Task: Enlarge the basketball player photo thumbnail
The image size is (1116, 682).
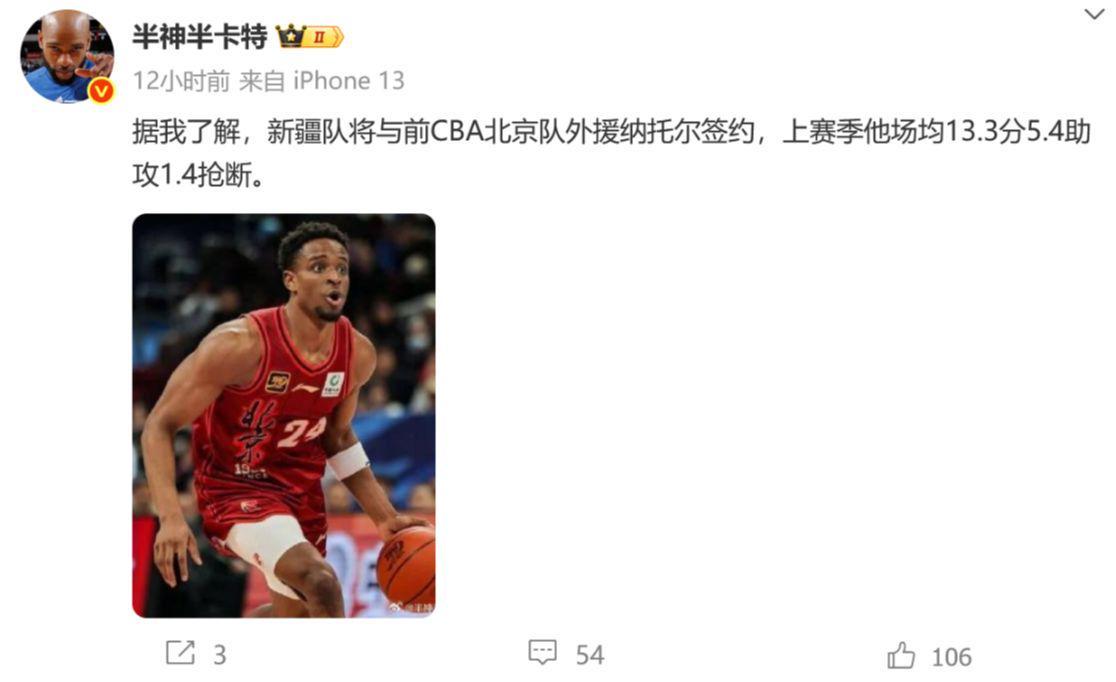Action: click(x=284, y=416)
